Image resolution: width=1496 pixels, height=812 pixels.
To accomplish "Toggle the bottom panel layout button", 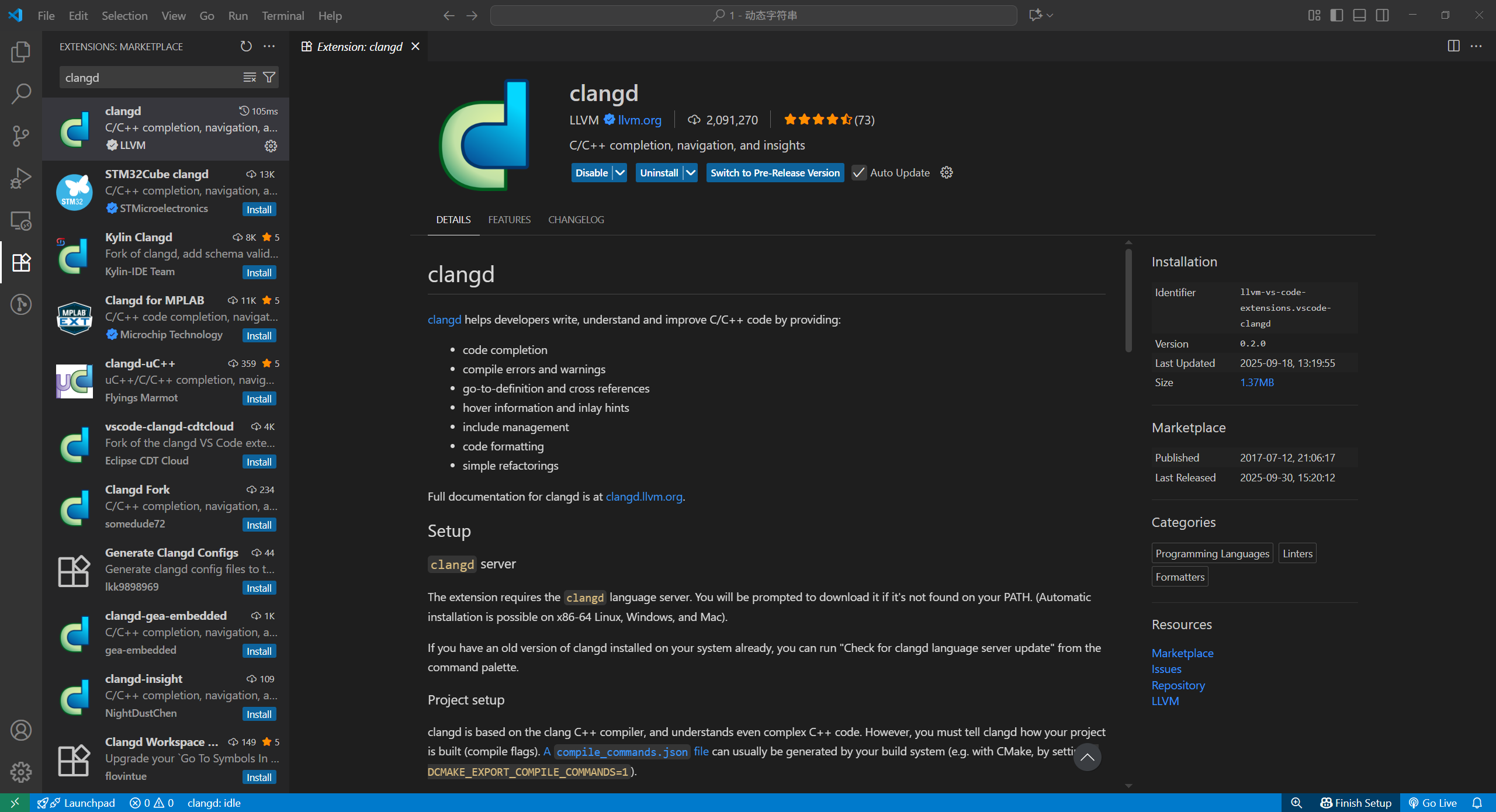I will [x=1359, y=16].
